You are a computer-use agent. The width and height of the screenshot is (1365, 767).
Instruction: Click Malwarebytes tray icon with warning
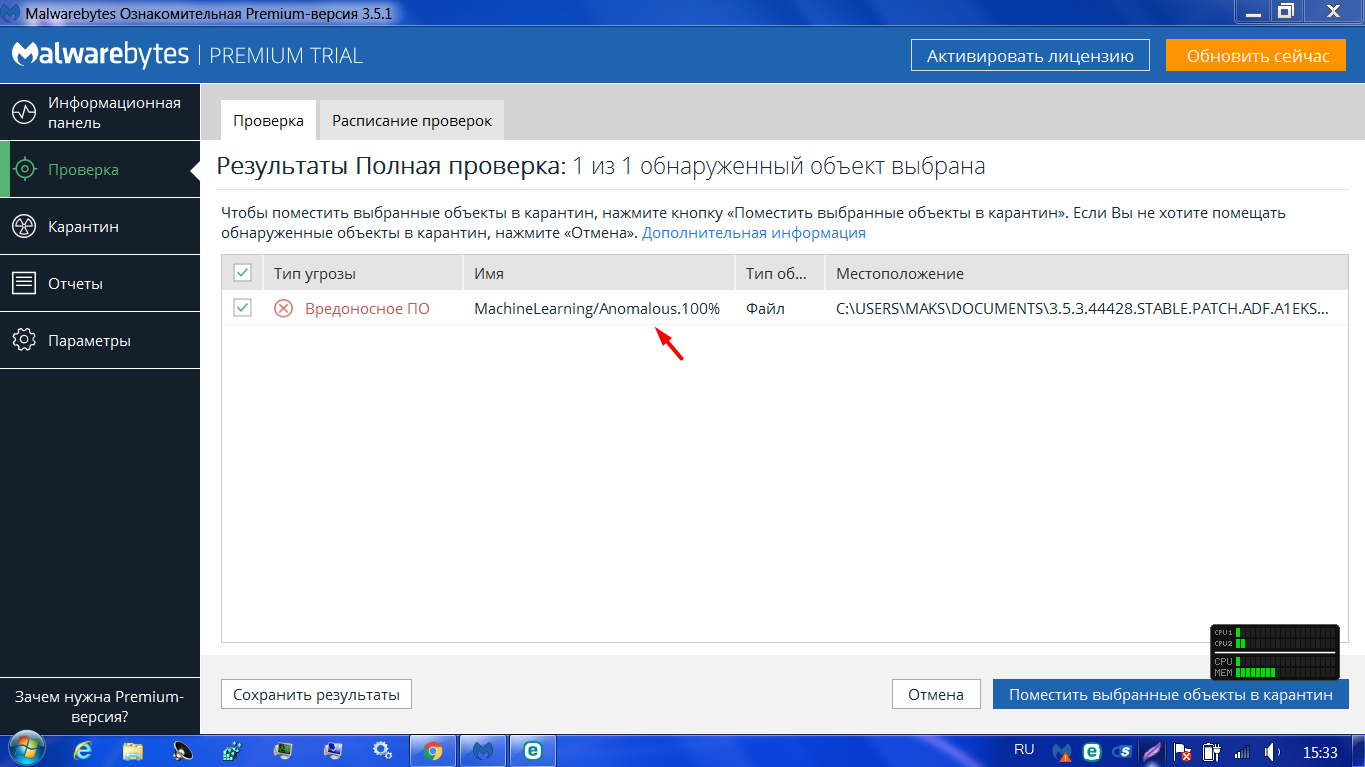(1063, 751)
